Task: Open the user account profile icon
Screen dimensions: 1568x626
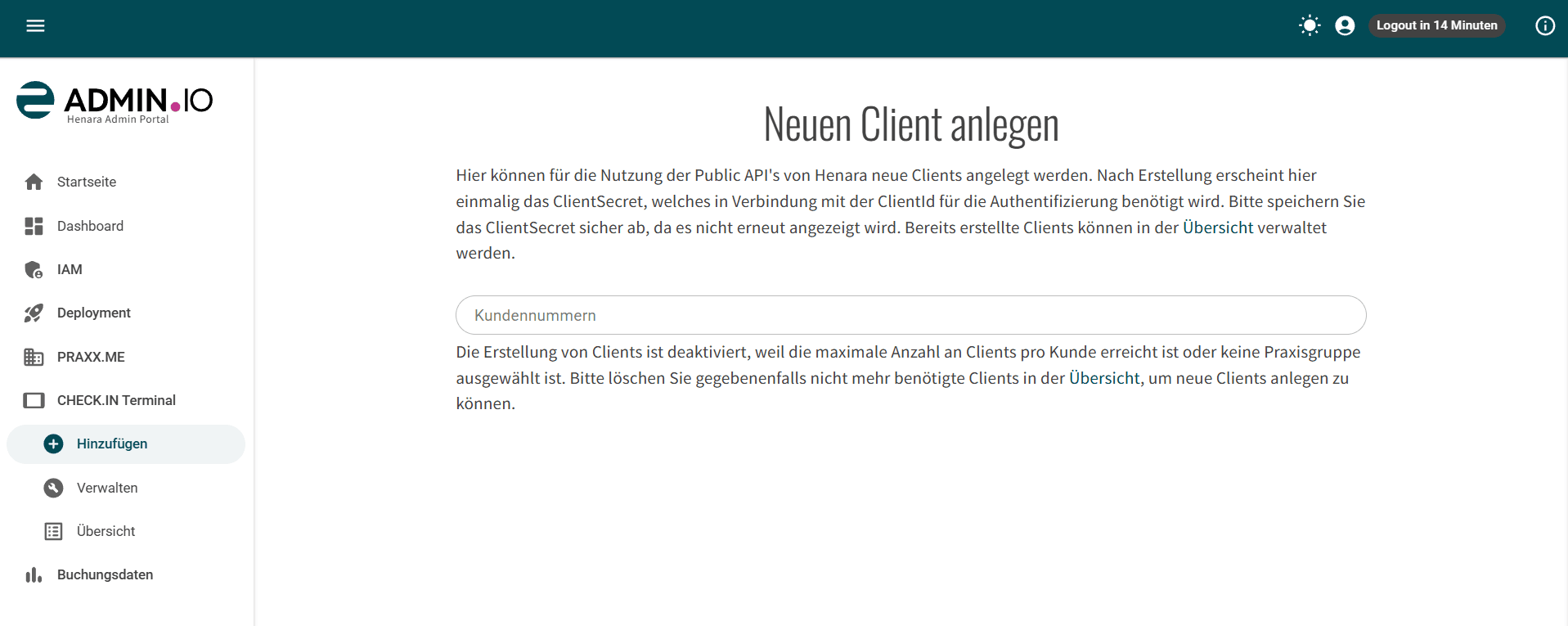Action: pyautogui.click(x=1345, y=25)
